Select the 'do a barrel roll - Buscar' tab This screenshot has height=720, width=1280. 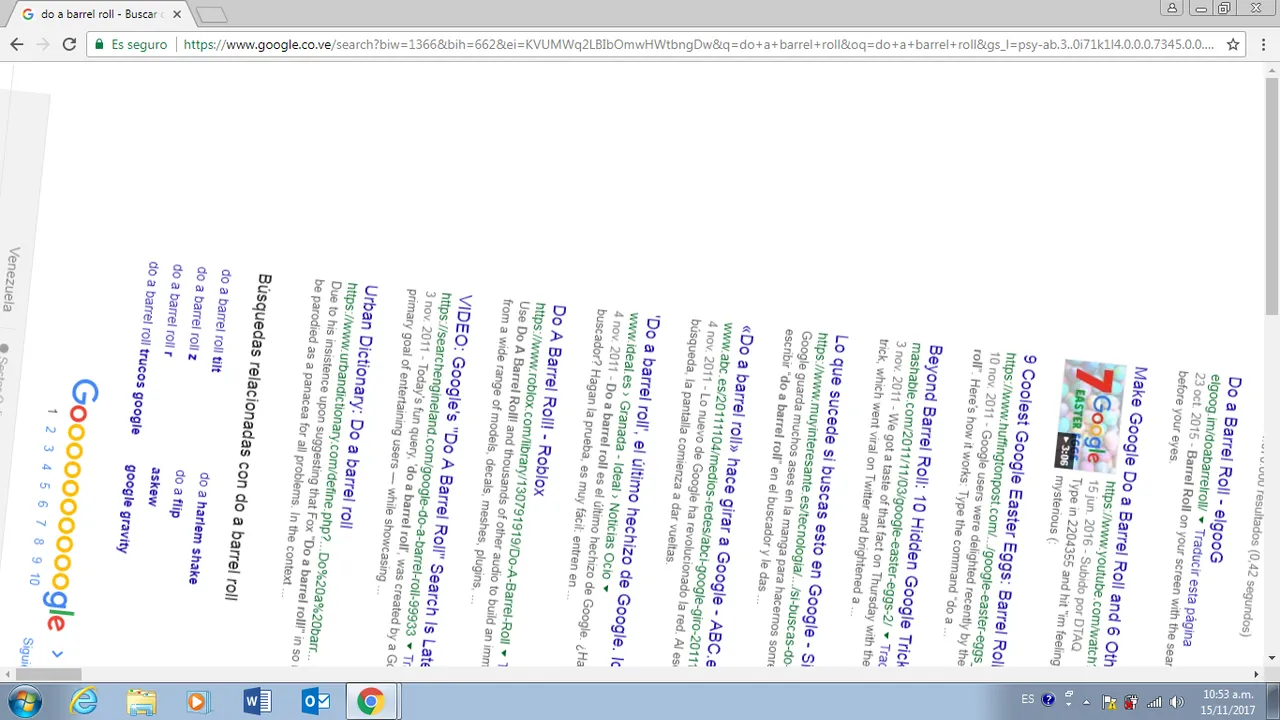pos(100,15)
